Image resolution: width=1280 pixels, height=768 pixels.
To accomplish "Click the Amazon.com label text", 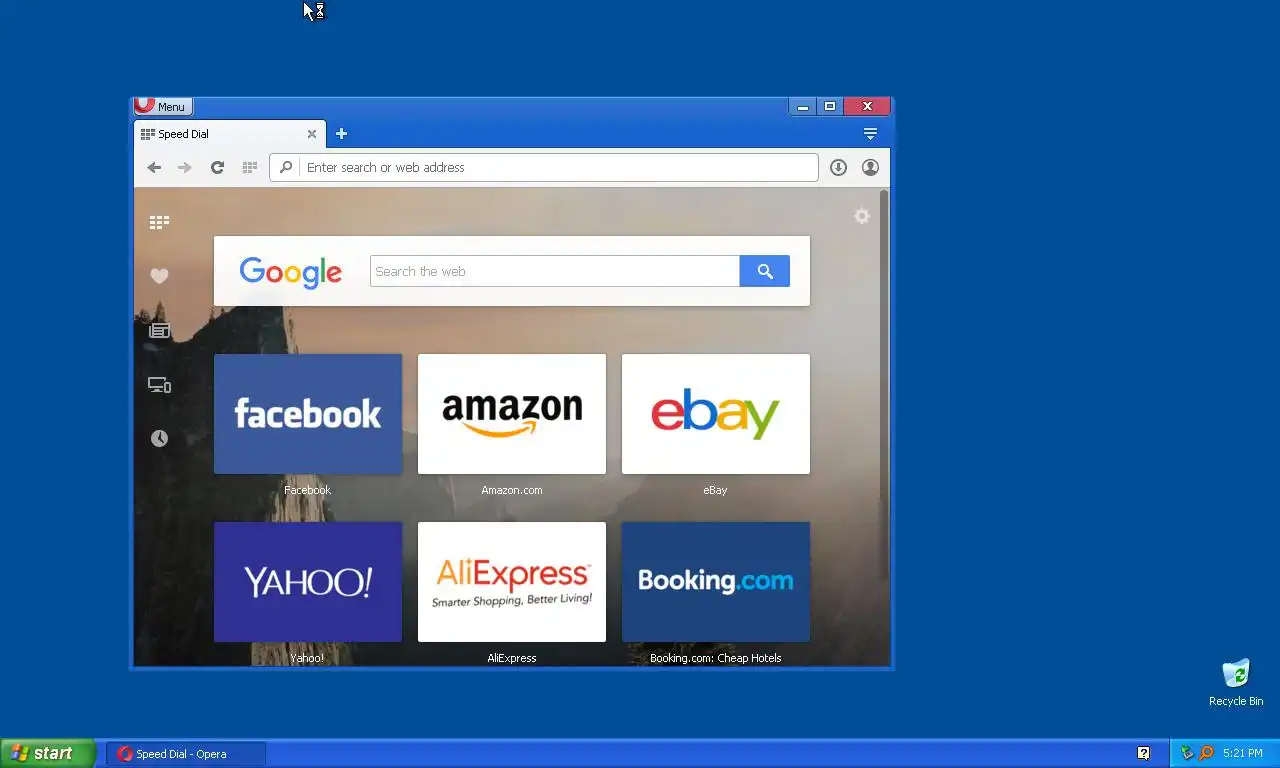I will (512, 490).
